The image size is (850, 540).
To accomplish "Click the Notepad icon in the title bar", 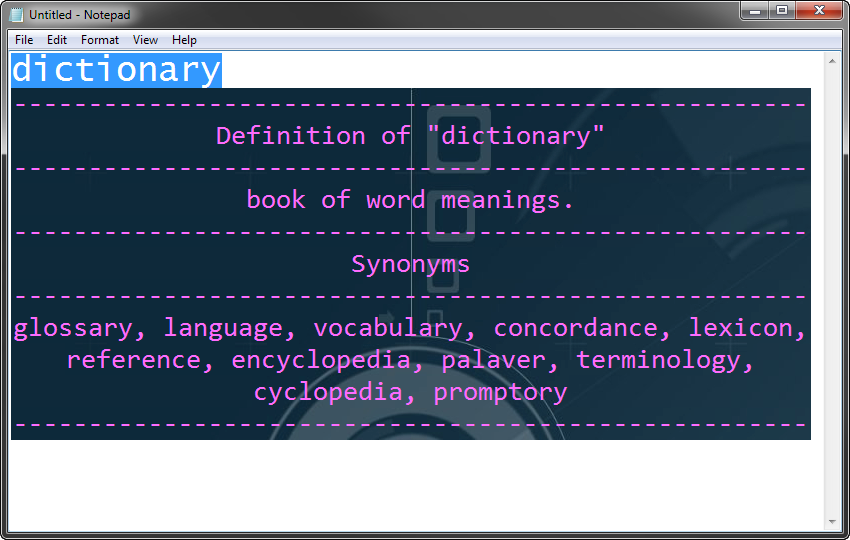I will 17,15.
